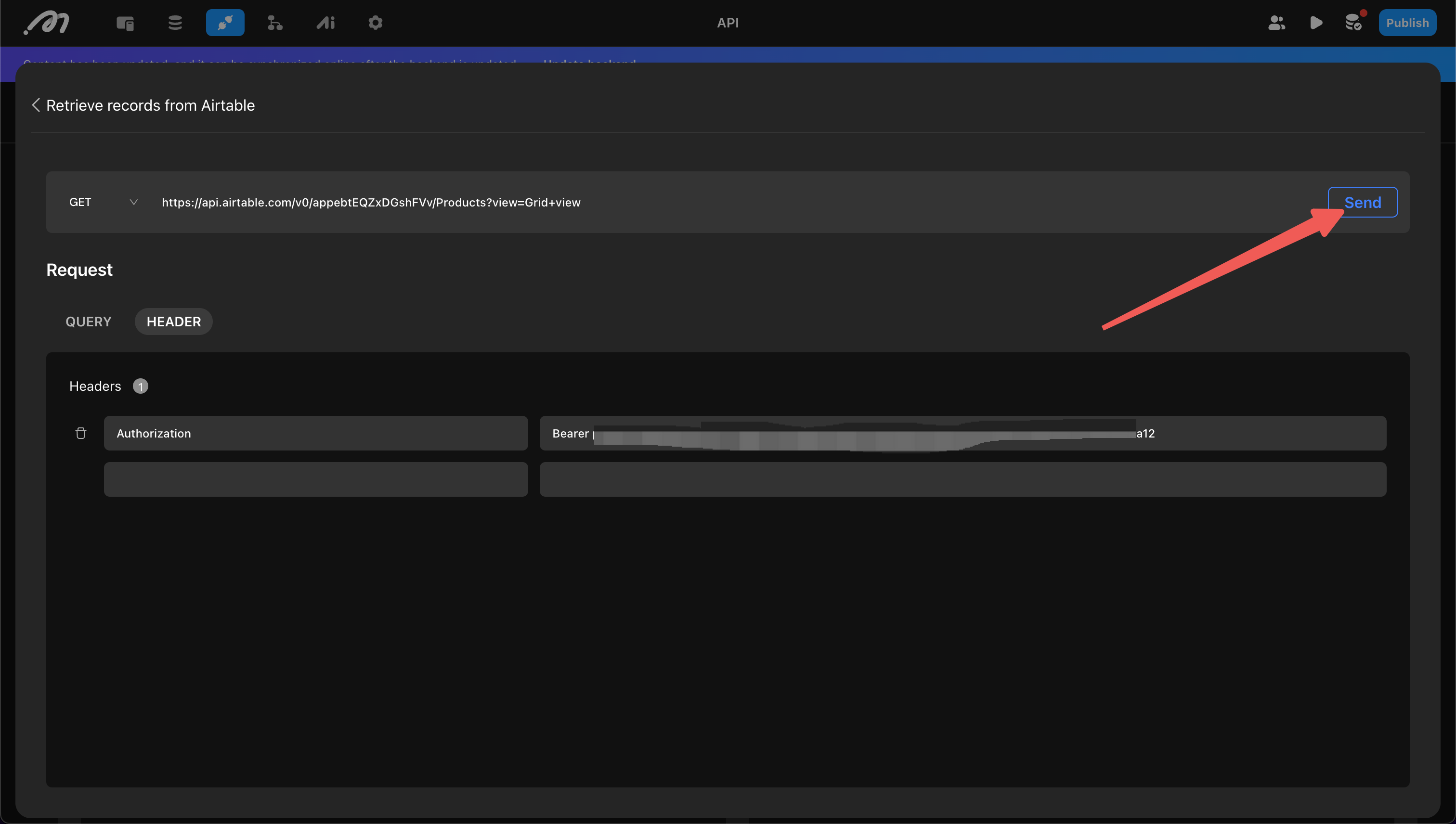1456x824 pixels.
Task: Send the API request
Action: click(1363, 202)
